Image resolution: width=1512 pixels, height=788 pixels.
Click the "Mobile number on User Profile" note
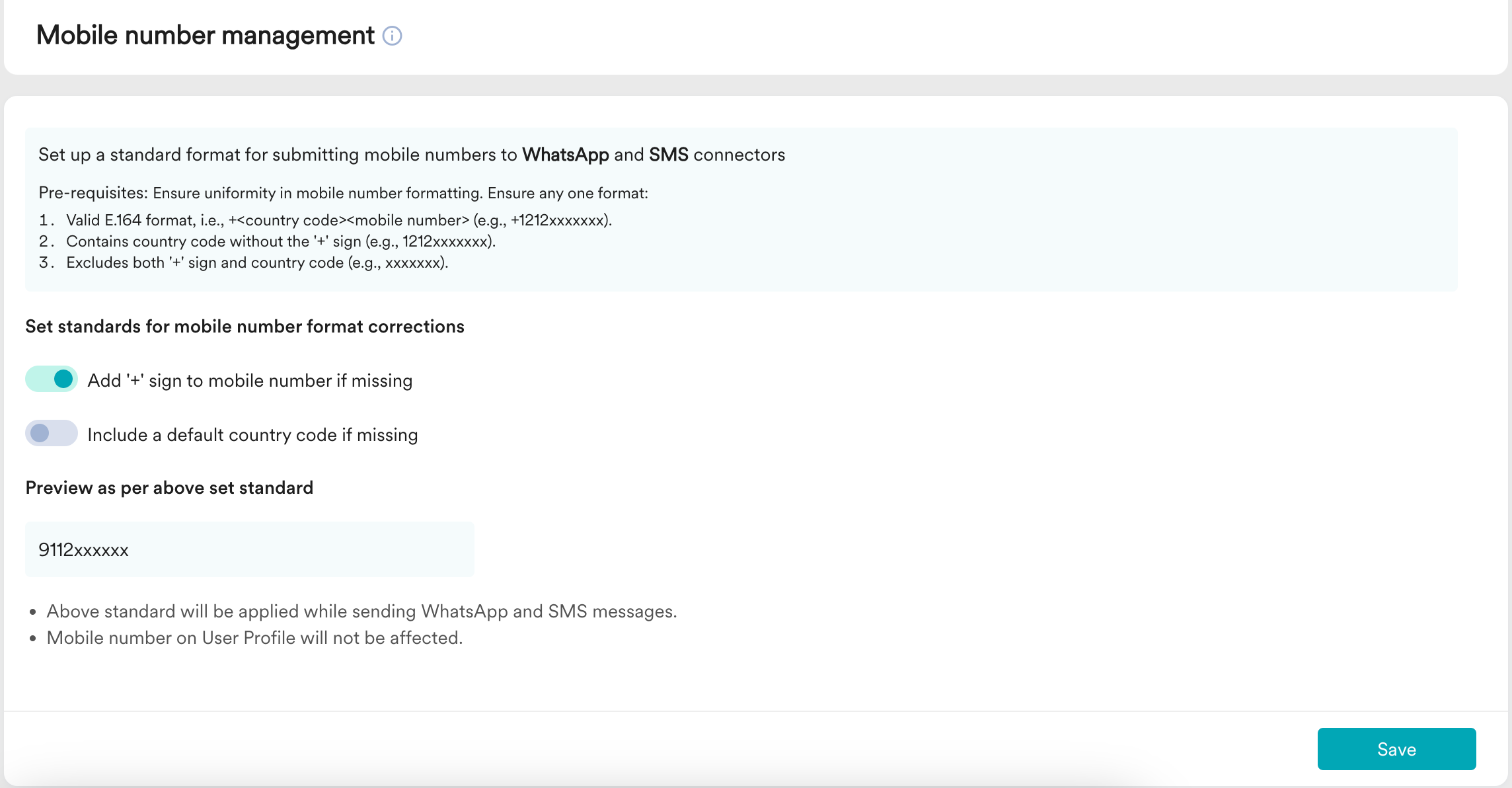pyautogui.click(x=254, y=638)
